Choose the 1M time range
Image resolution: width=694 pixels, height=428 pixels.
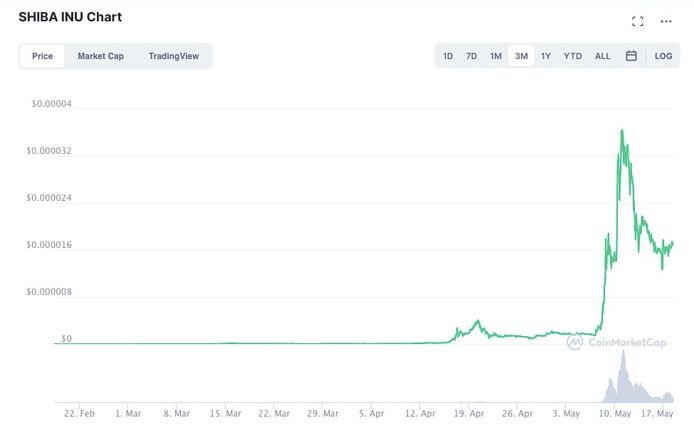pyautogui.click(x=496, y=56)
